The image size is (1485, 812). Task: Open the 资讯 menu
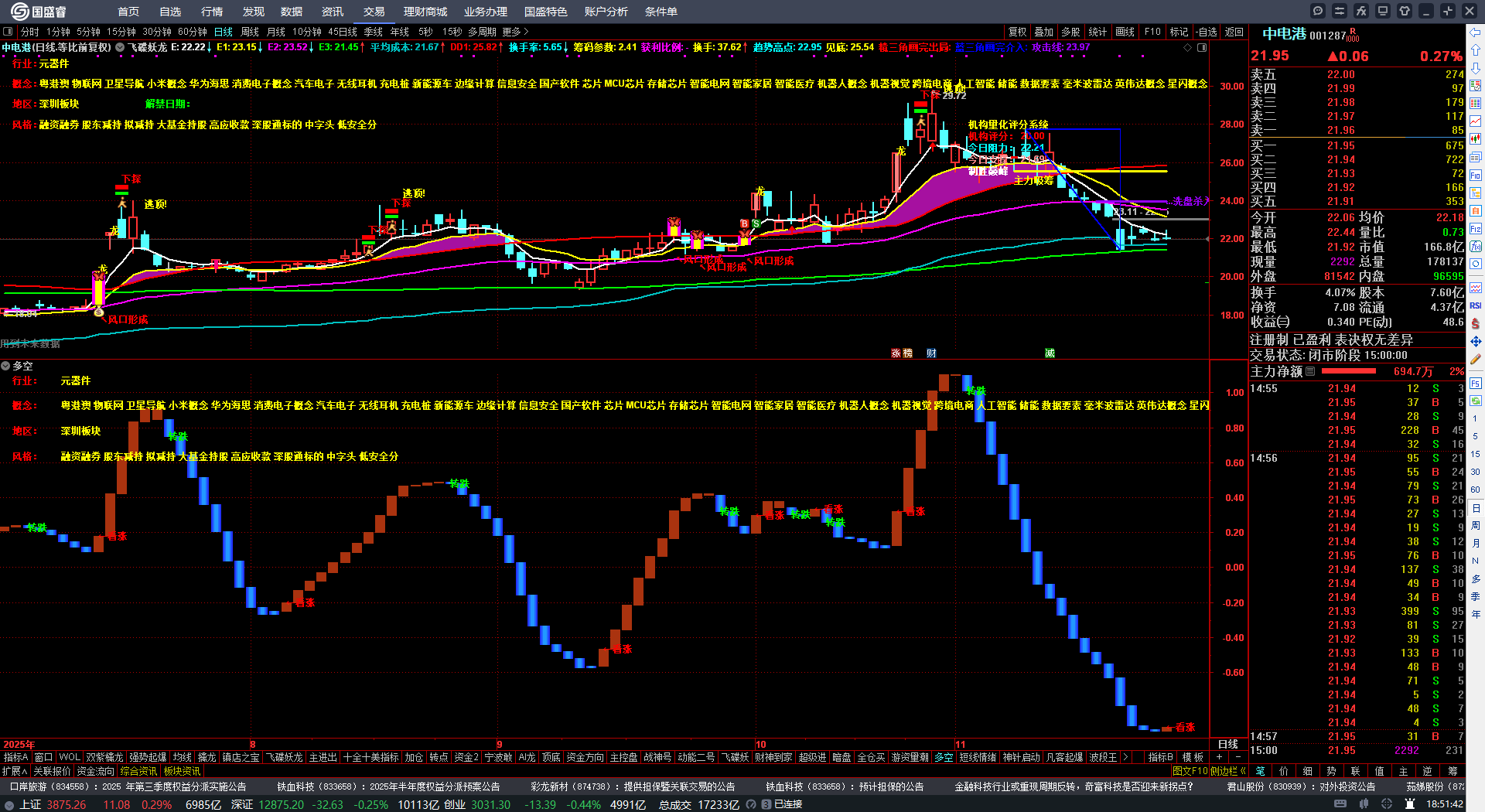(x=333, y=12)
